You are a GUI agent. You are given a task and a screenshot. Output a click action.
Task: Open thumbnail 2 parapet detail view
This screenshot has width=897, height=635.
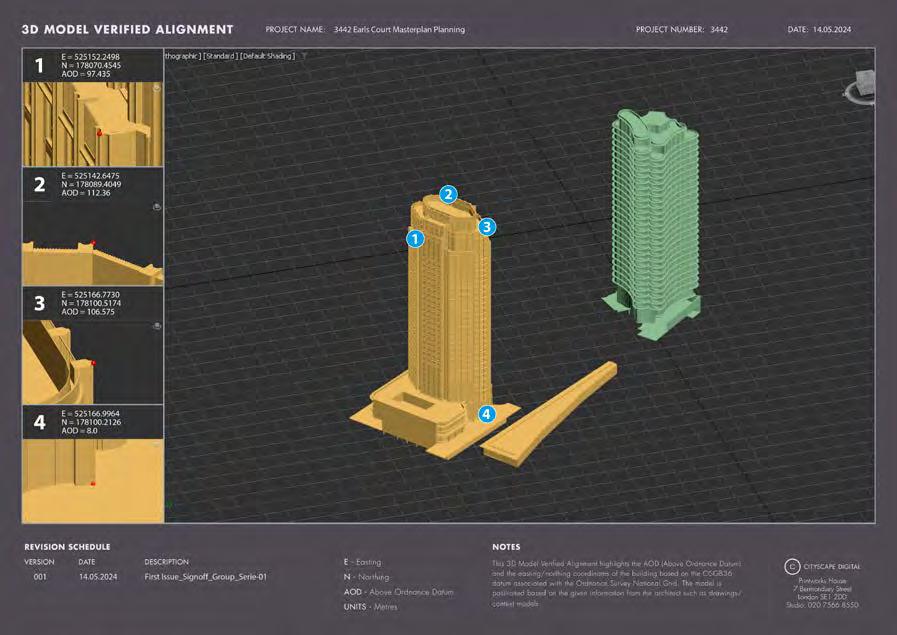(93, 243)
